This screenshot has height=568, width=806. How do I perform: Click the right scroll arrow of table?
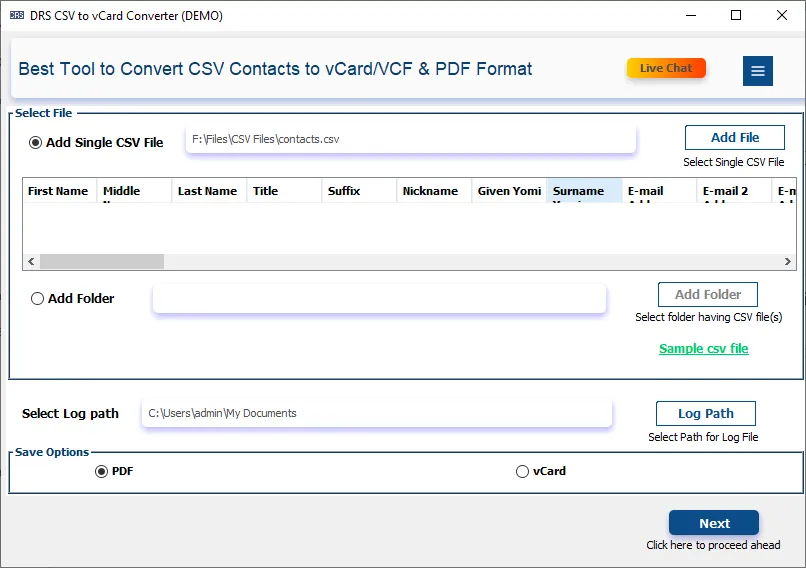tap(787, 262)
